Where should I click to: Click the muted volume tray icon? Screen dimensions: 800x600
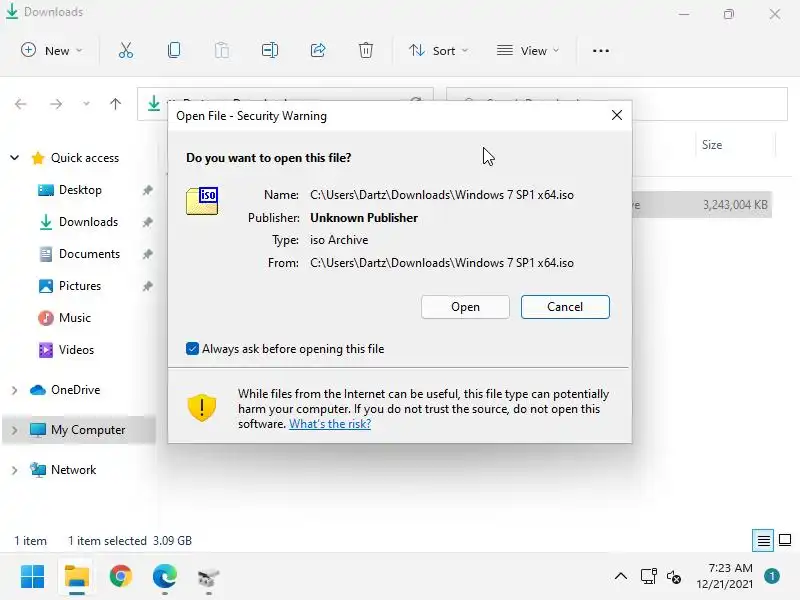click(673, 577)
